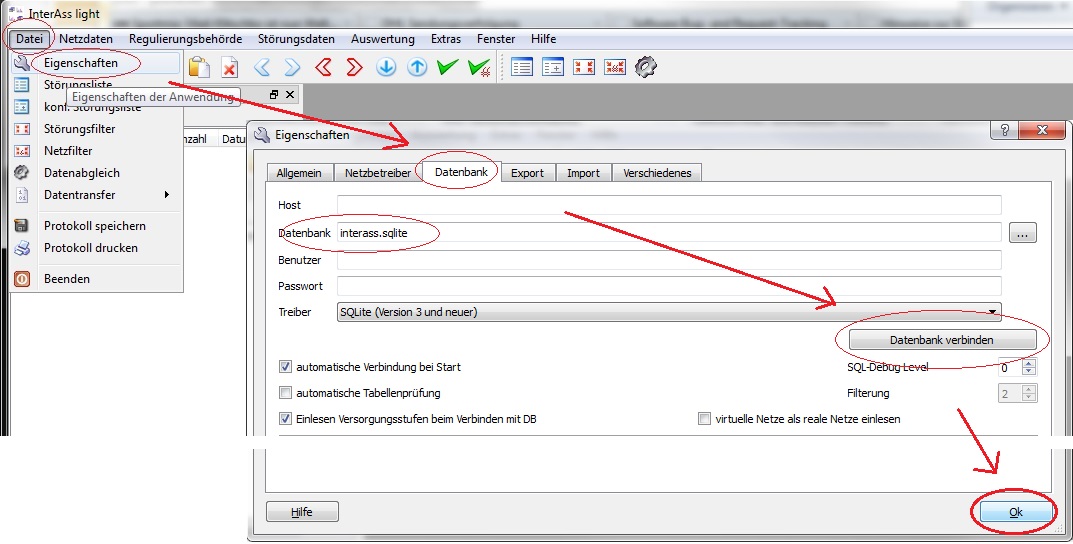Switch to the Verschiedenes tab
The height and width of the screenshot is (544, 1073).
tap(657, 173)
